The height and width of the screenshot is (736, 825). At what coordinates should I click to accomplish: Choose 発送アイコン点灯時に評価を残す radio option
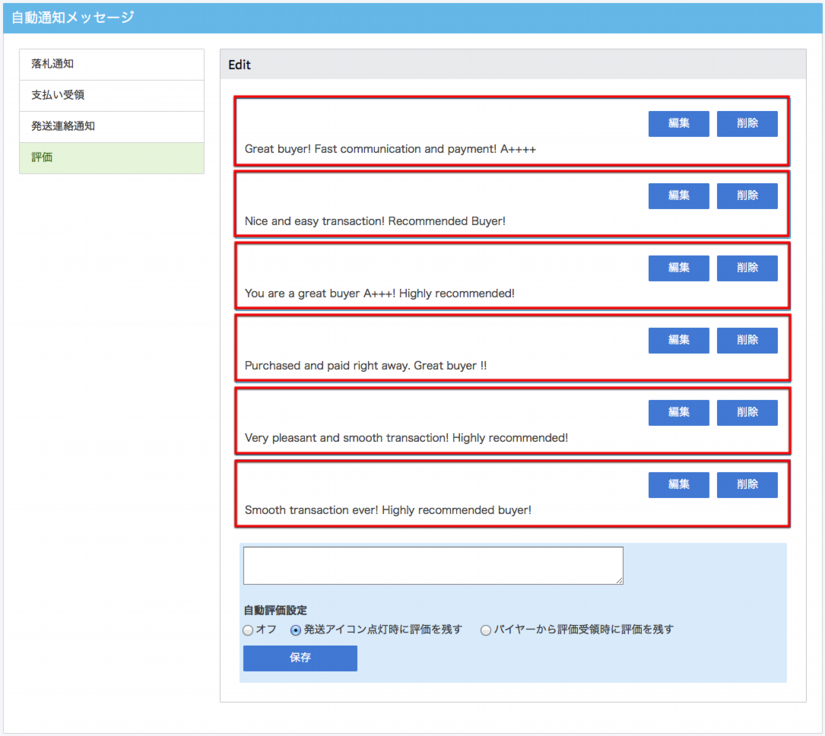296,631
